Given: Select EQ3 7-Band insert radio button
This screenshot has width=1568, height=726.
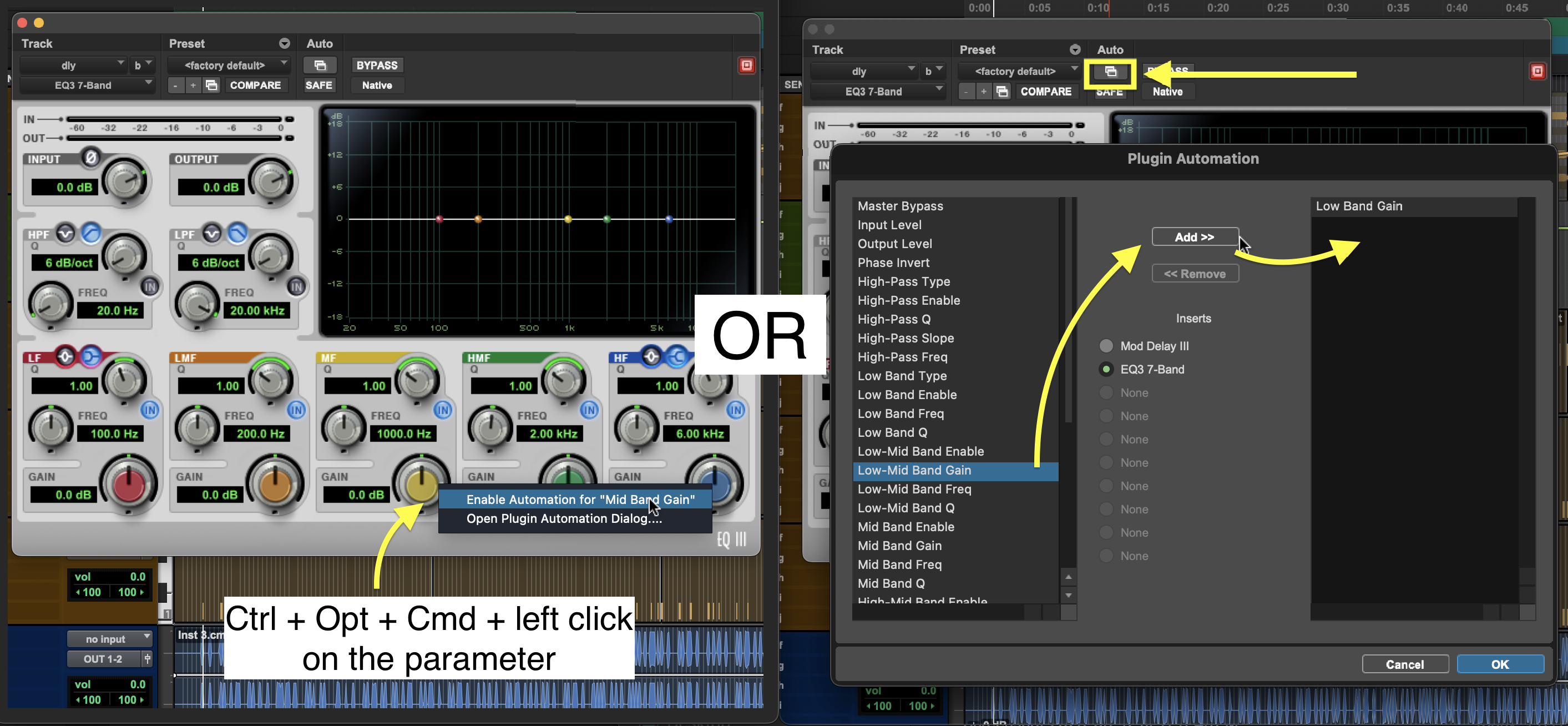Looking at the screenshot, I should (1106, 369).
